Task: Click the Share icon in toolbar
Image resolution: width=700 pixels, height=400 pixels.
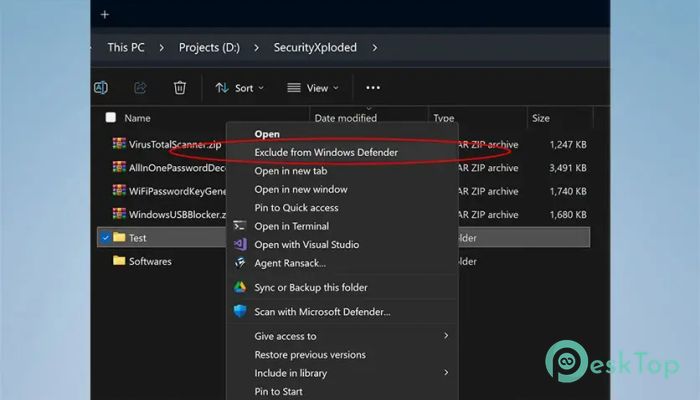Action: (140, 88)
